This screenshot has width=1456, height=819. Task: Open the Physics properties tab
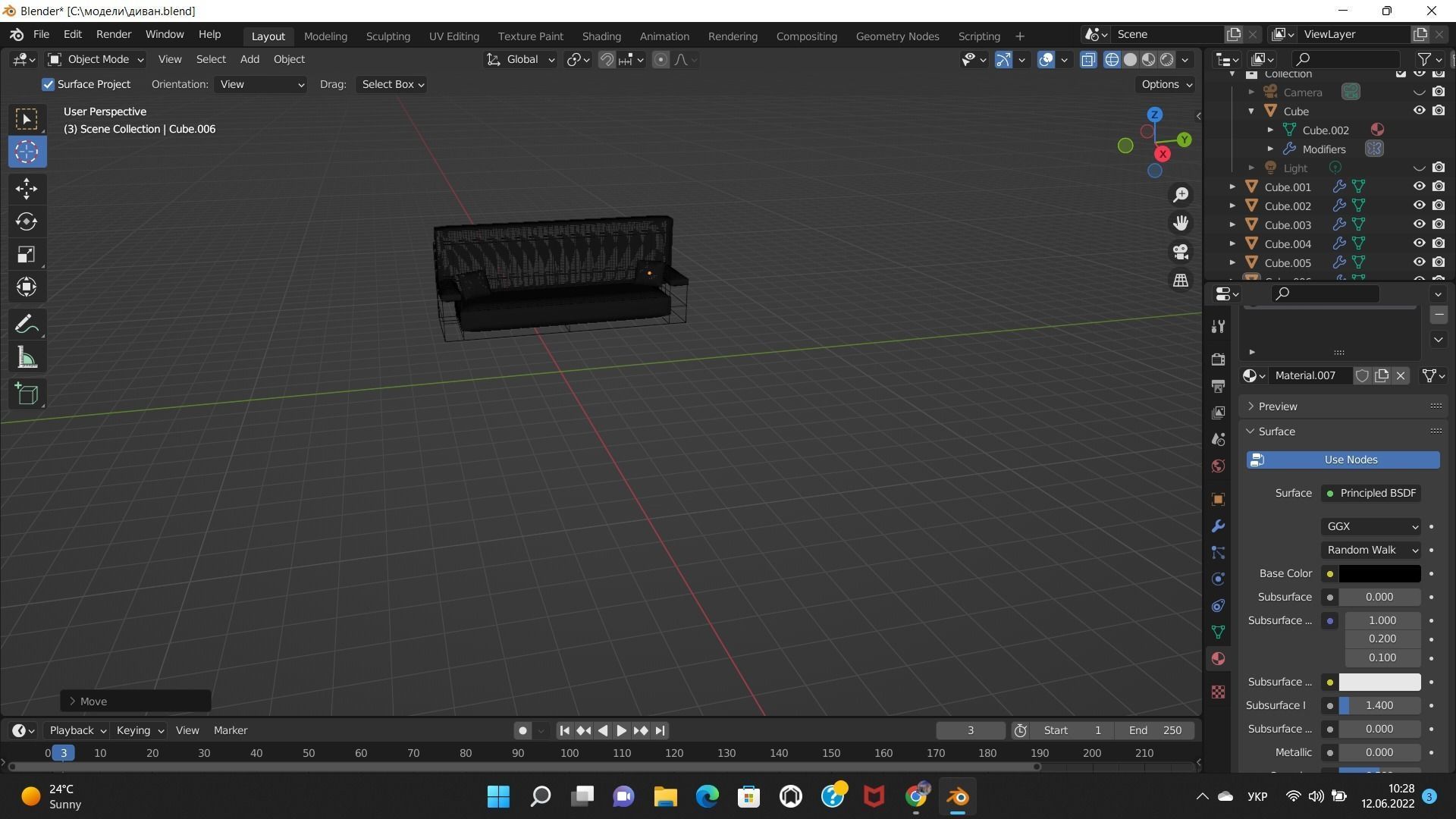1218,579
